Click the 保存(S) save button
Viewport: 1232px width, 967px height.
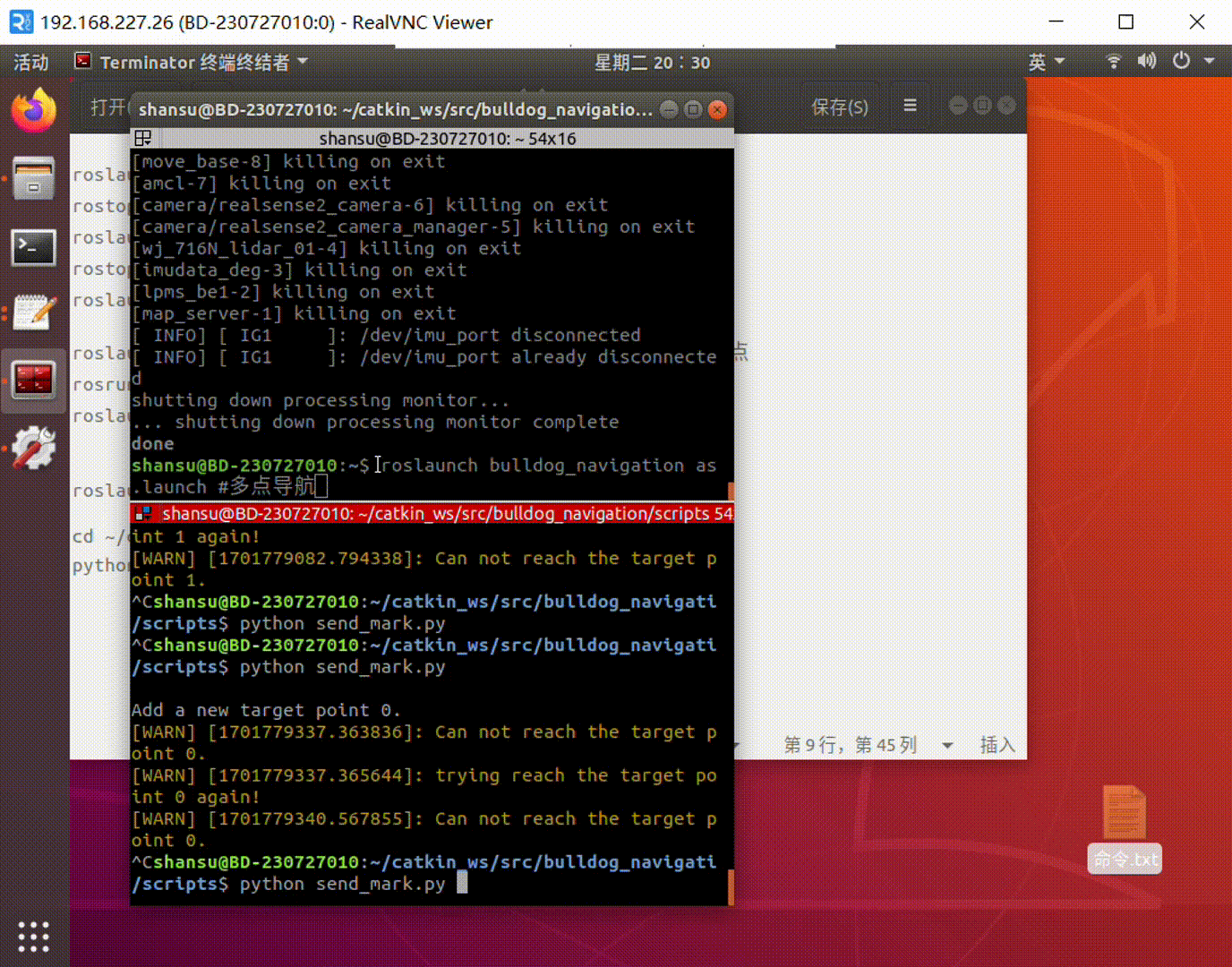coord(839,107)
